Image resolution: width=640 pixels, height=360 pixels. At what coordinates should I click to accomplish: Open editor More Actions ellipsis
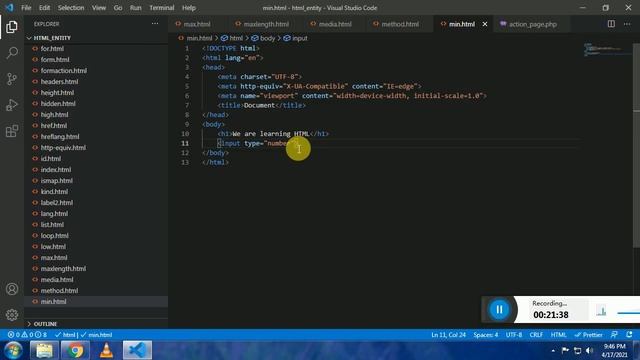click(627, 24)
